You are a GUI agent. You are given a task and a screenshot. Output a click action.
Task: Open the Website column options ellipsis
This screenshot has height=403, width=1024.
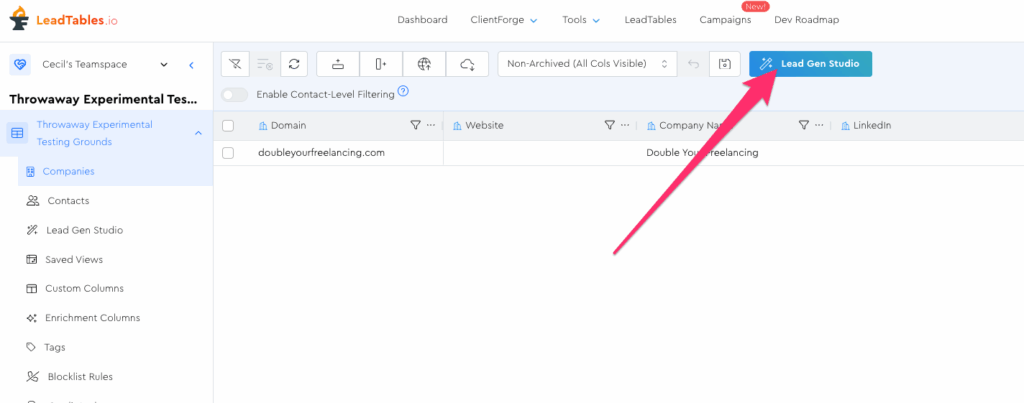[625, 125]
